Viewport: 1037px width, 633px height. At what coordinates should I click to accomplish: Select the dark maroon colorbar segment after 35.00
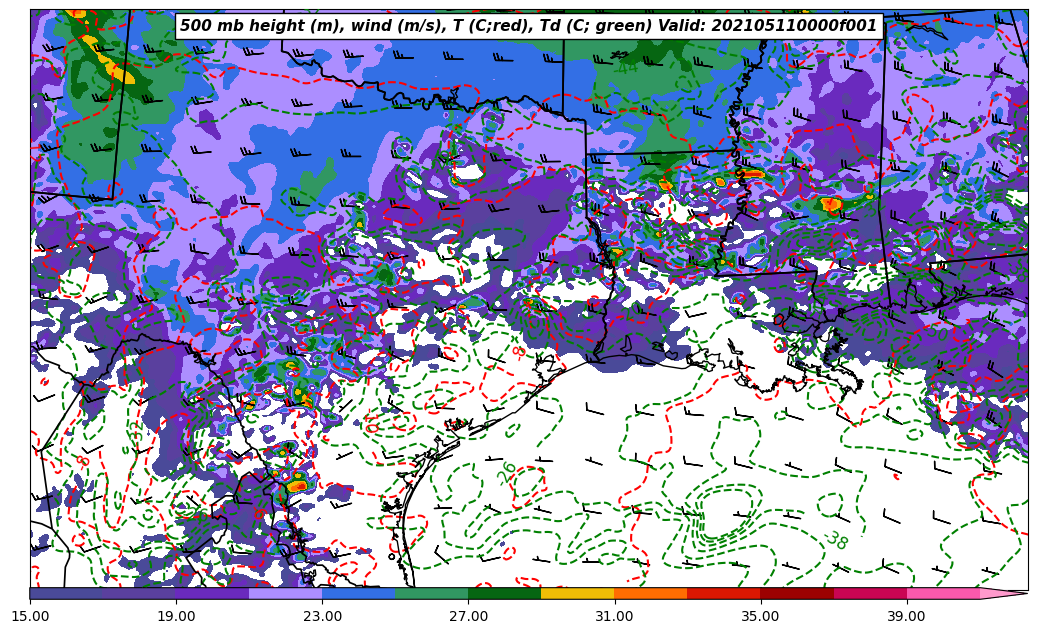point(797,593)
